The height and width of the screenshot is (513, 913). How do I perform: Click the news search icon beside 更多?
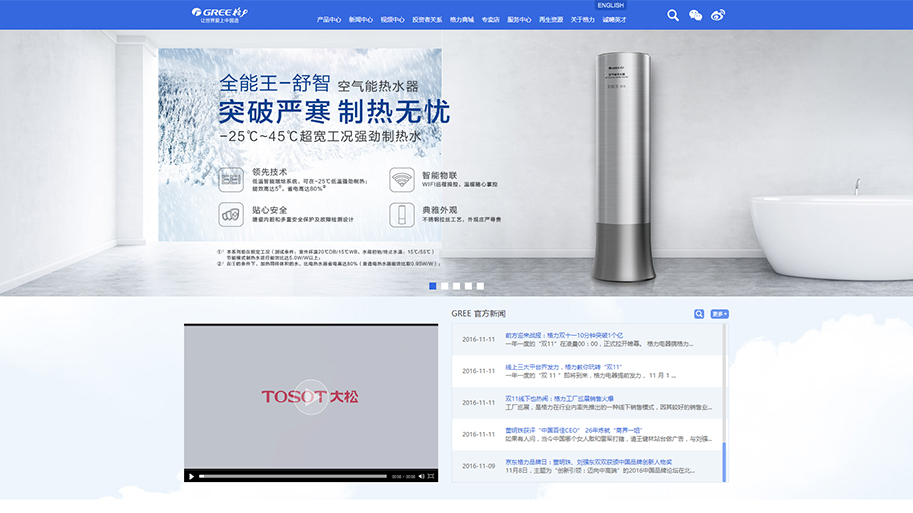tap(699, 314)
